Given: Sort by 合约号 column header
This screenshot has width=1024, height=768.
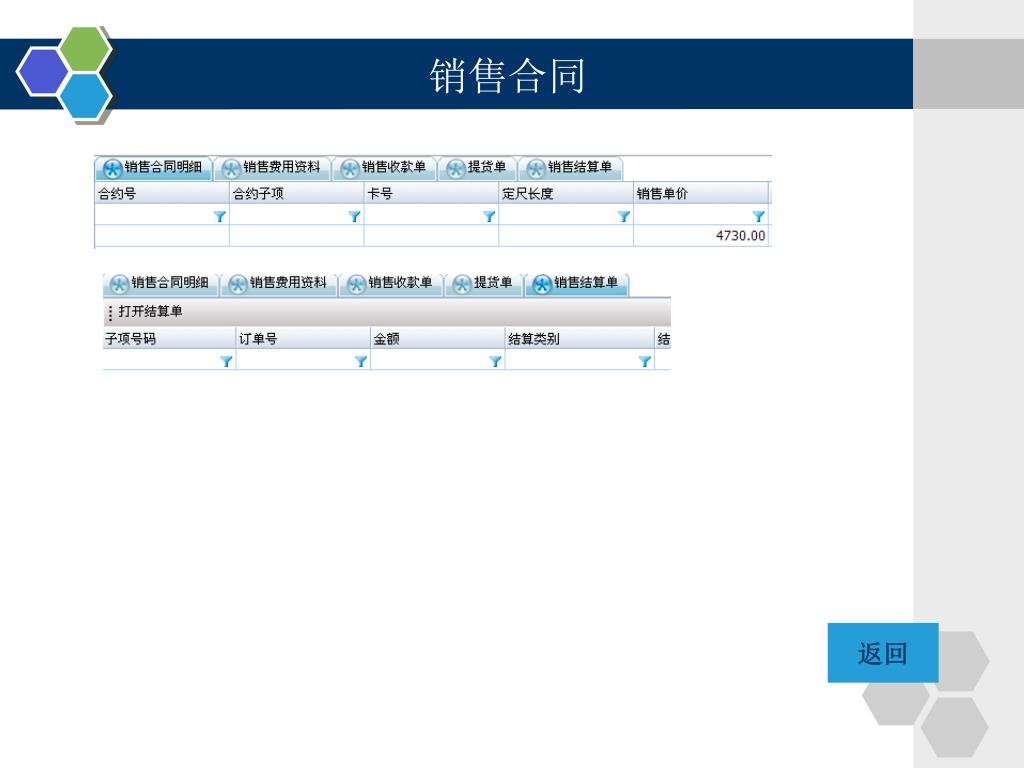Looking at the screenshot, I should [x=162, y=193].
